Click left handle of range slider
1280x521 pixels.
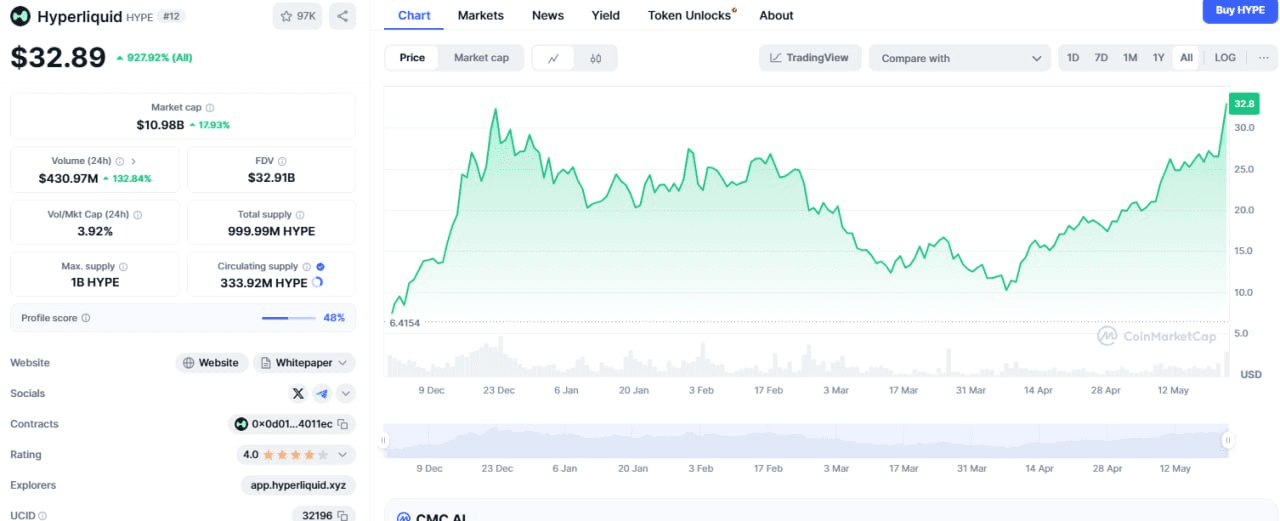(x=384, y=440)
